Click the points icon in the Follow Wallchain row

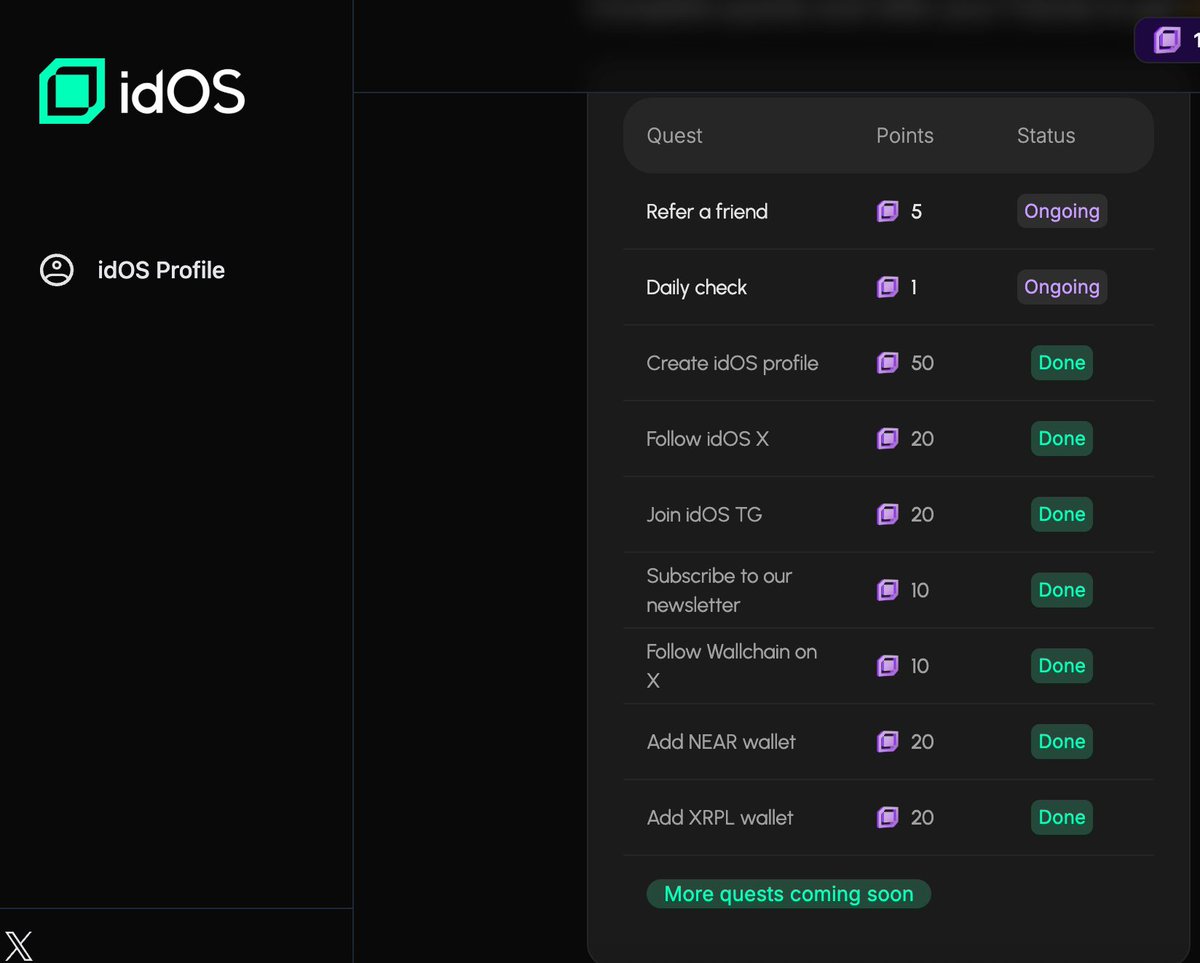[888, 666]
